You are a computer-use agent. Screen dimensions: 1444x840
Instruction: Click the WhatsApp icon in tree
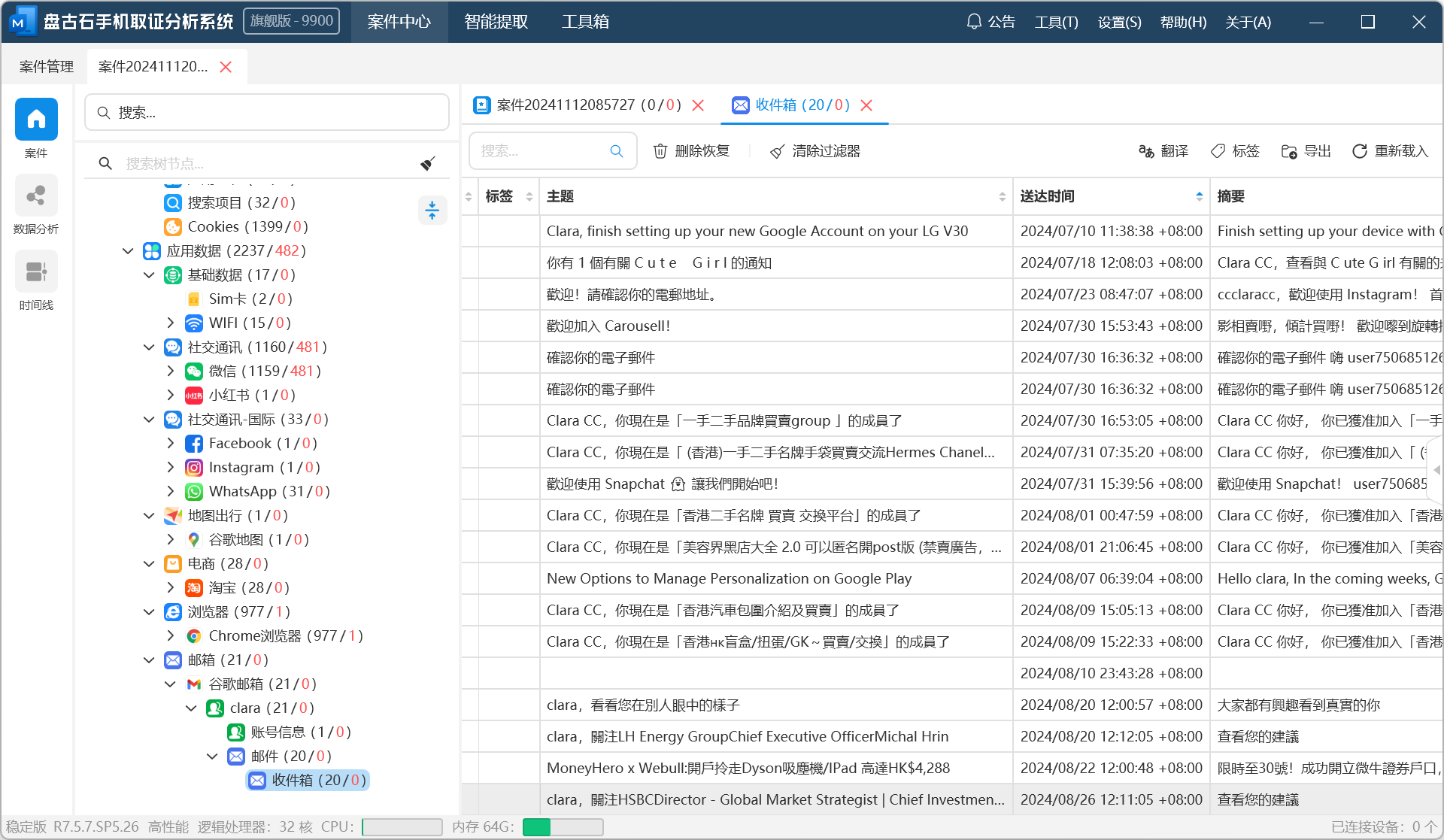tap(194, 491)
